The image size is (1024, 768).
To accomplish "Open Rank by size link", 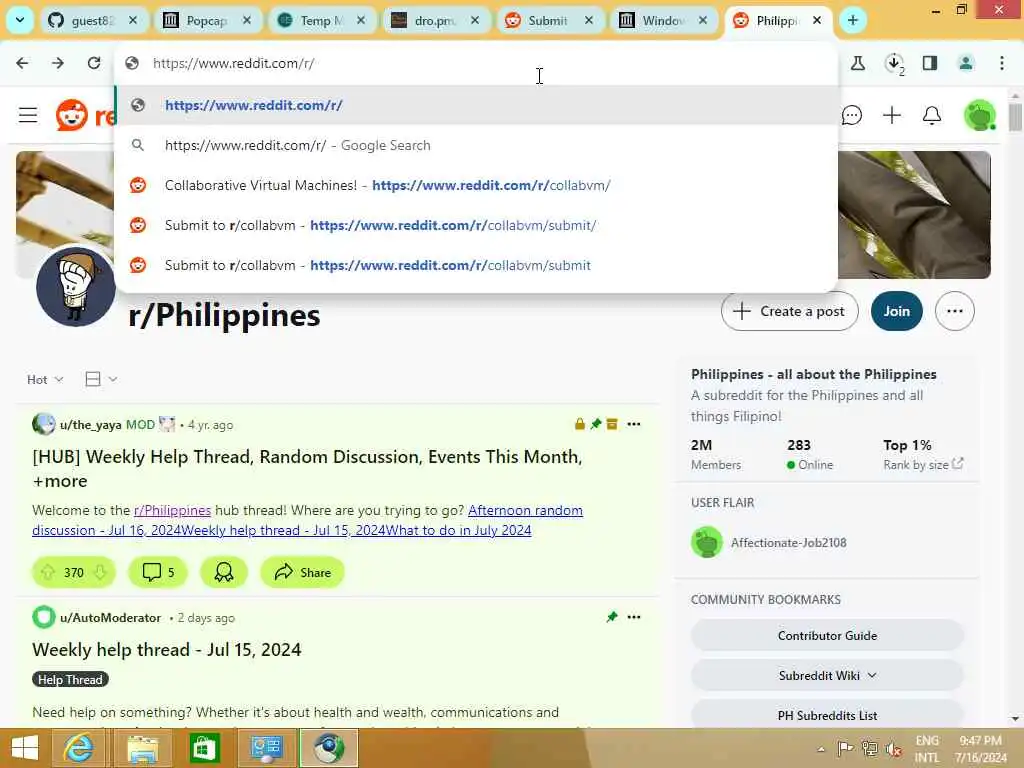I will tap(923, 464).
